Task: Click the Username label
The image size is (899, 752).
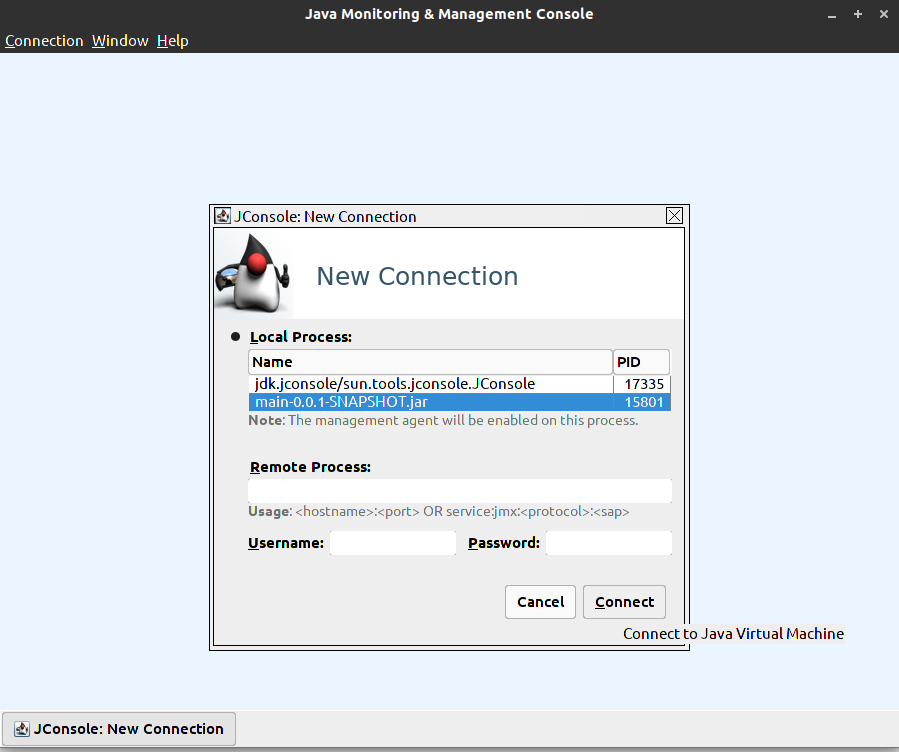Action: pyautogui.click(x=286, y=543)
